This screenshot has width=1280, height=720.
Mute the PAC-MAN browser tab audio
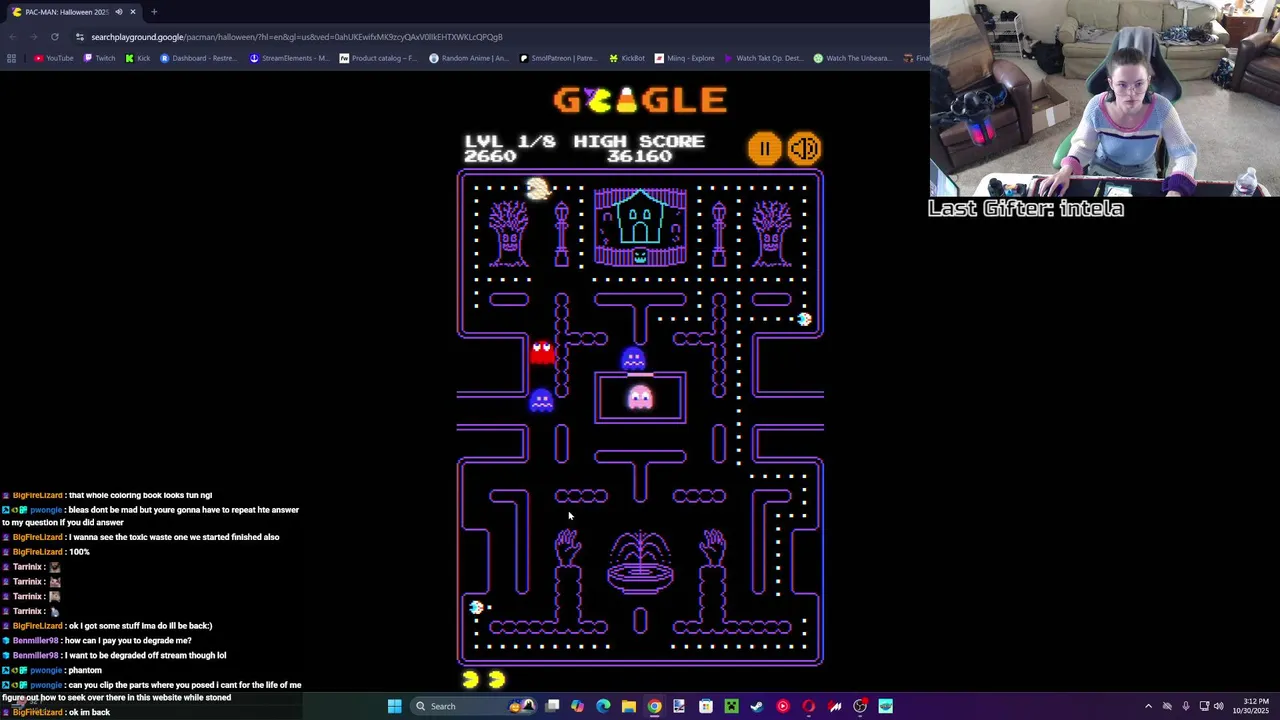point(118,12)
